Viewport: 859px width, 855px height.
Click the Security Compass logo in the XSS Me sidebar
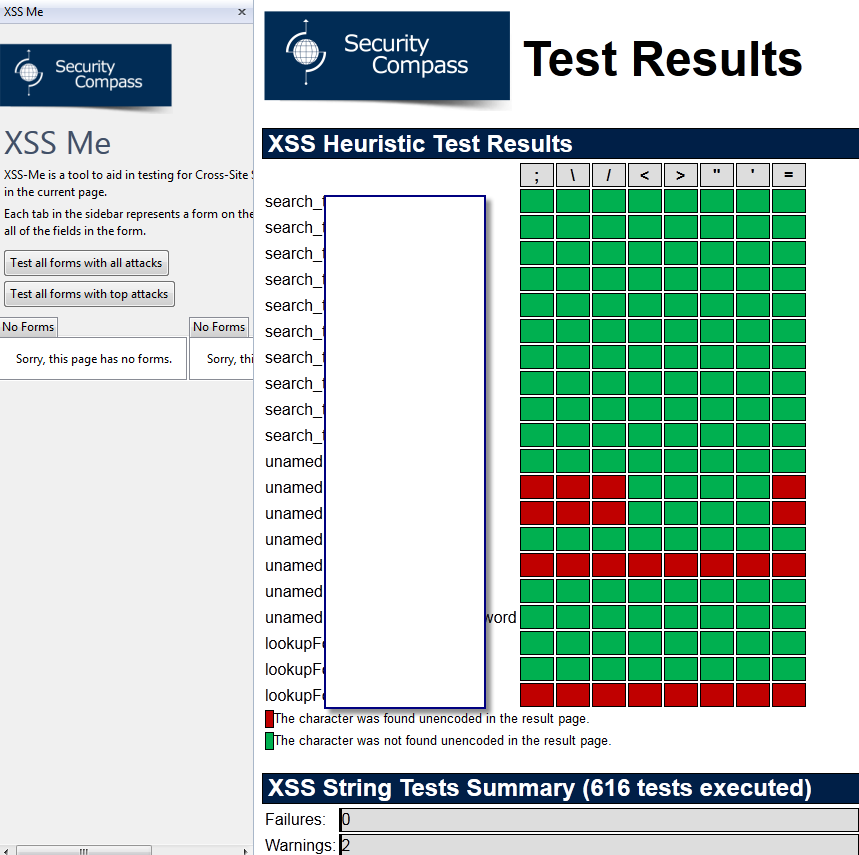(x=85, y=75)
